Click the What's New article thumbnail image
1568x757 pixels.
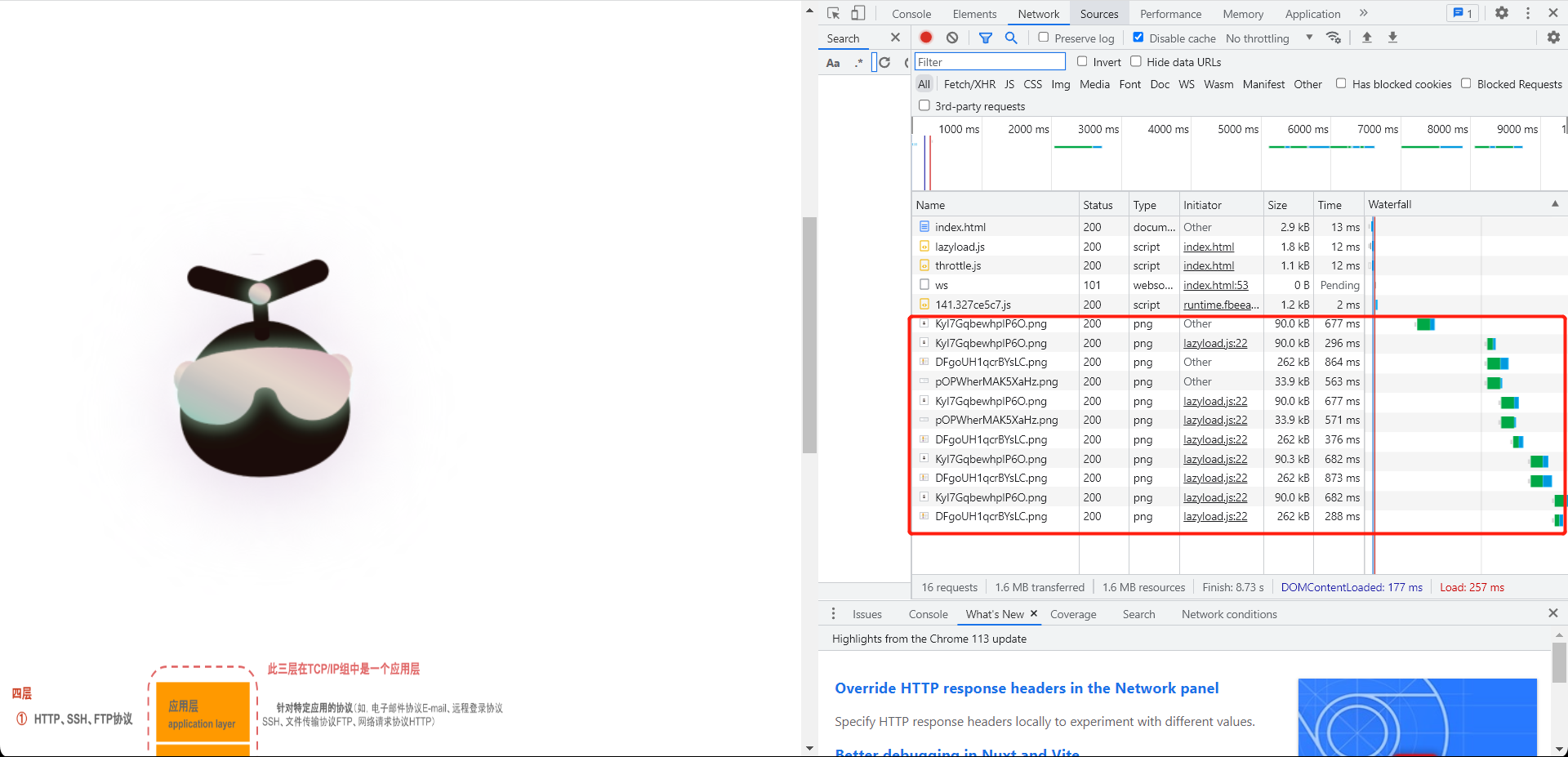tap(1417, 717)
